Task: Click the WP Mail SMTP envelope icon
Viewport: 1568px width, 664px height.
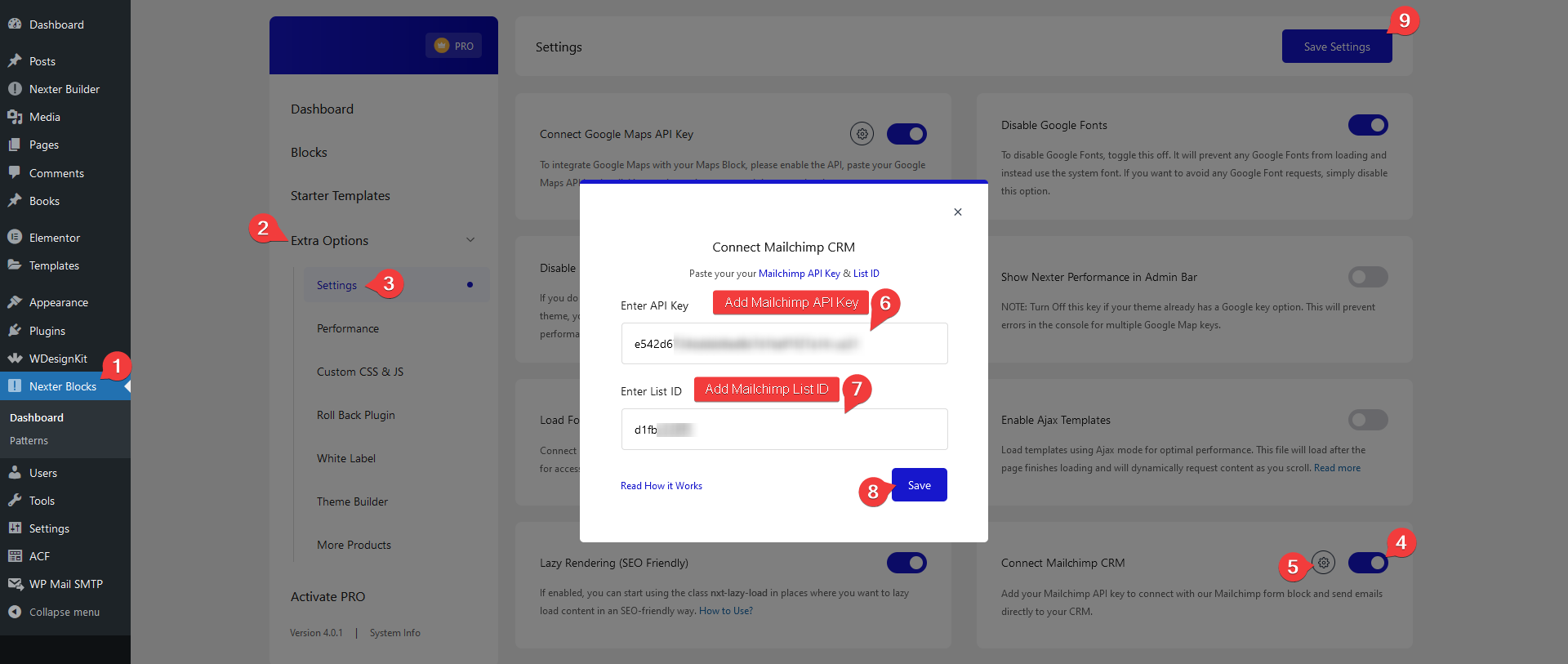Action: pyautogui.click(x=15, y=583)
